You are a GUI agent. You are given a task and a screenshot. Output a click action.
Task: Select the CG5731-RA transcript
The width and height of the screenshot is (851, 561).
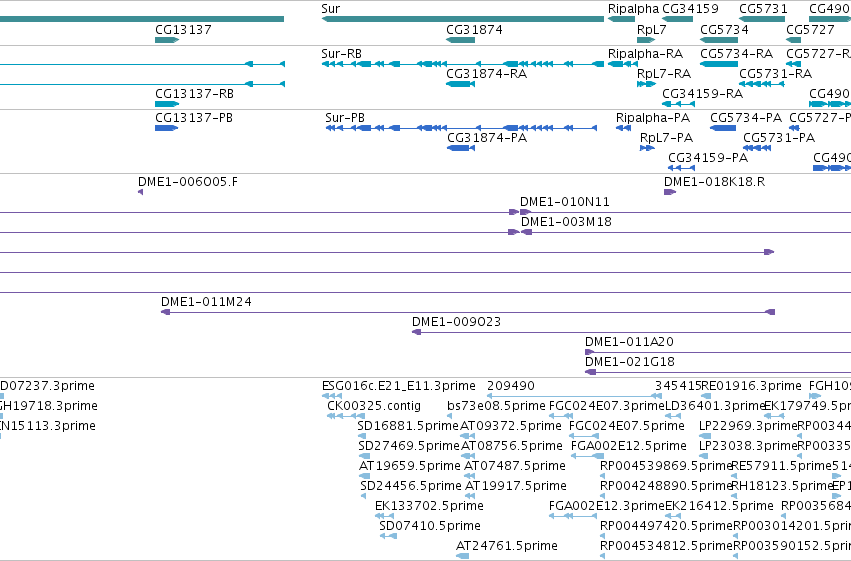click(x=762, y=84)
